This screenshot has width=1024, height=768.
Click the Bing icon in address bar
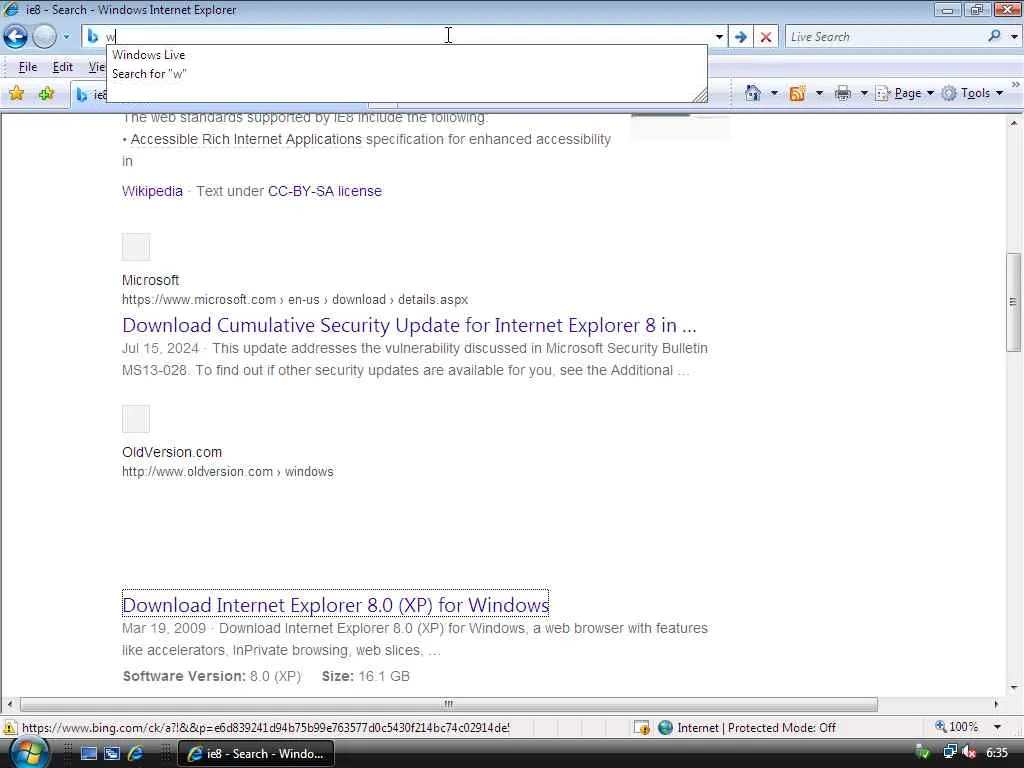(93, 37)
